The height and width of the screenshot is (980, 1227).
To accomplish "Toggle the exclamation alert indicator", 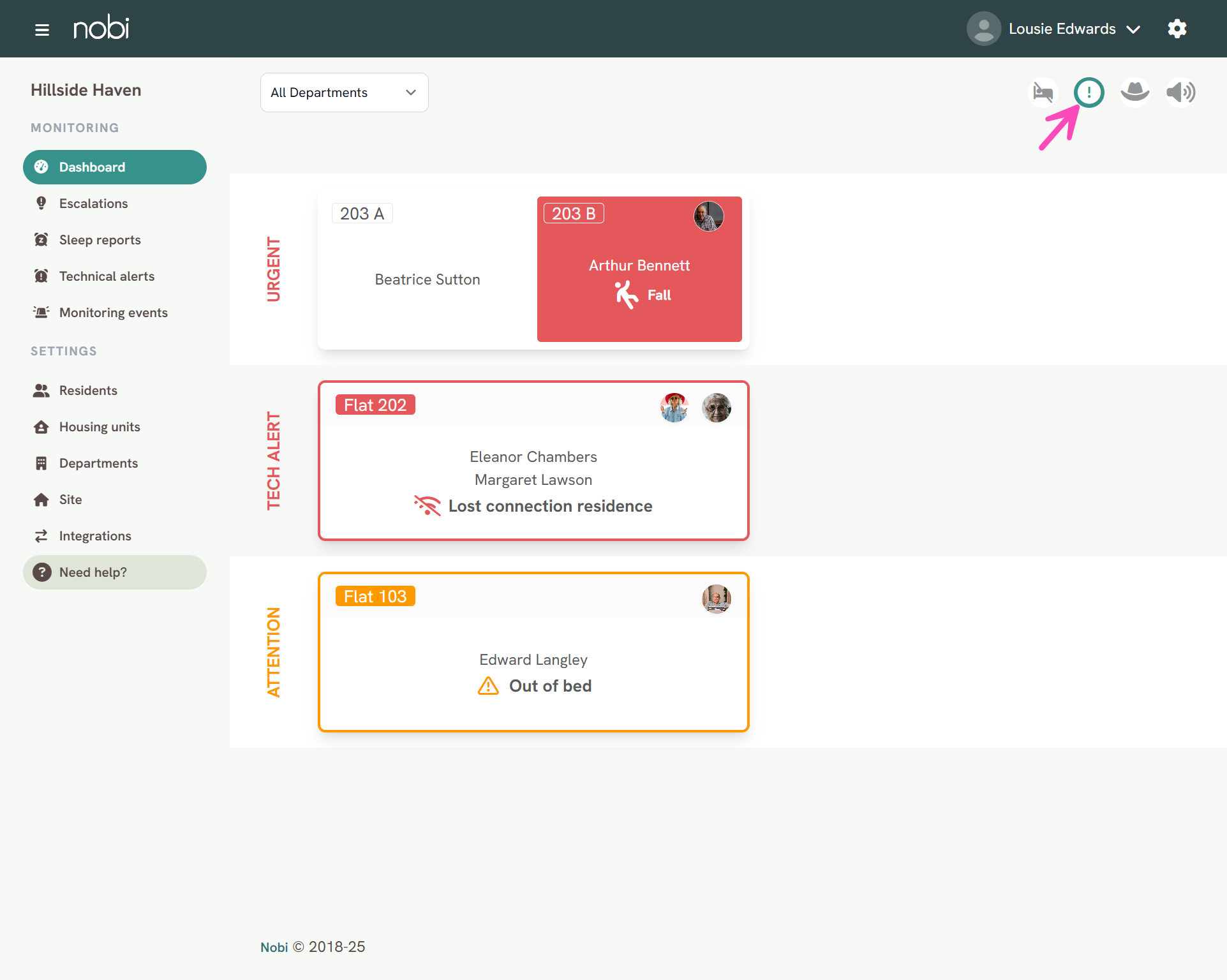I will [x=1089, y=92].
